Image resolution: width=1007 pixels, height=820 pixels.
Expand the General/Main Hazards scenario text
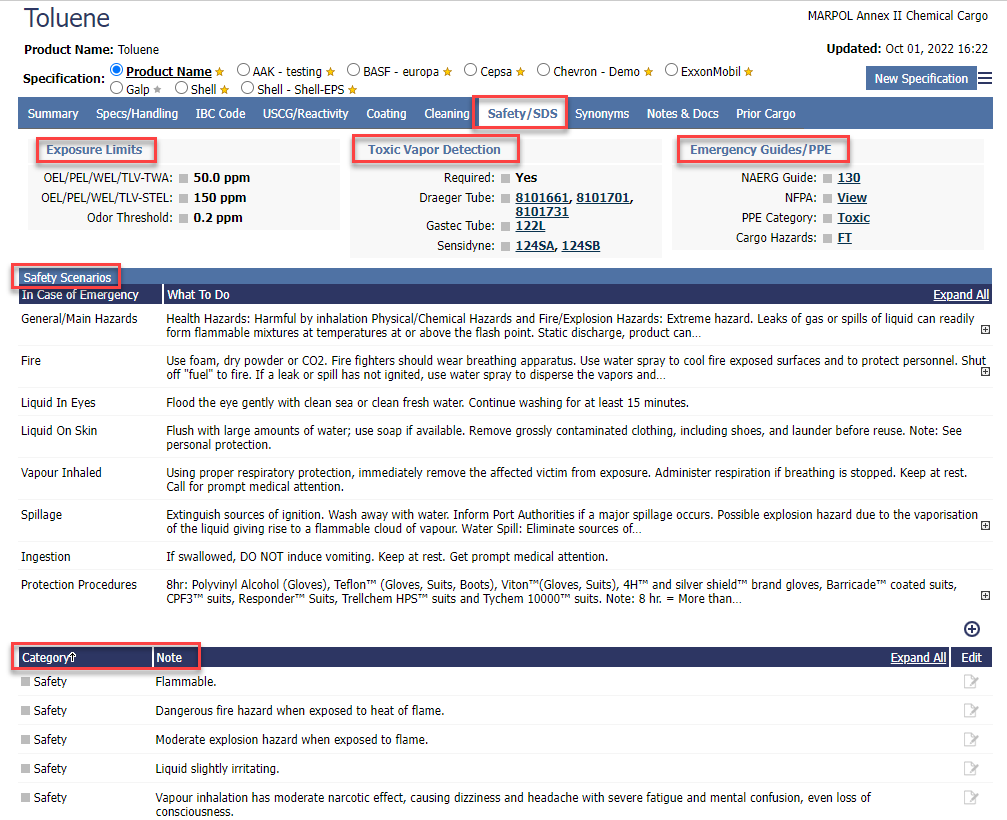click(985, 330)
